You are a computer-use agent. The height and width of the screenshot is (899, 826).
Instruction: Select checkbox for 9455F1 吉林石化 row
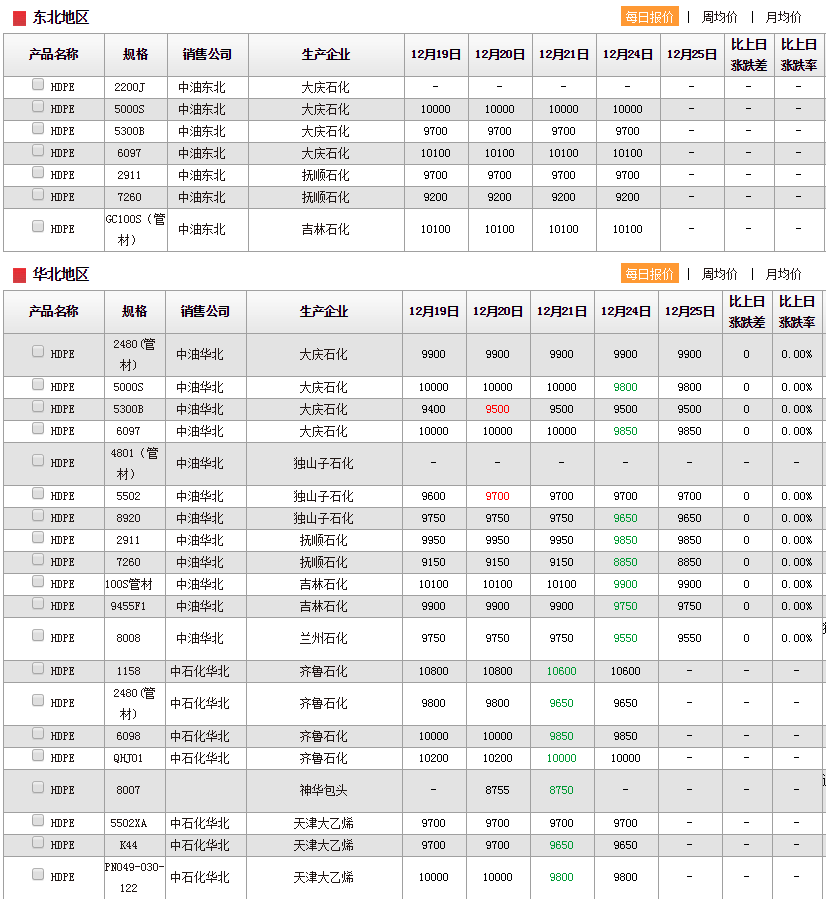click(38, 603)
